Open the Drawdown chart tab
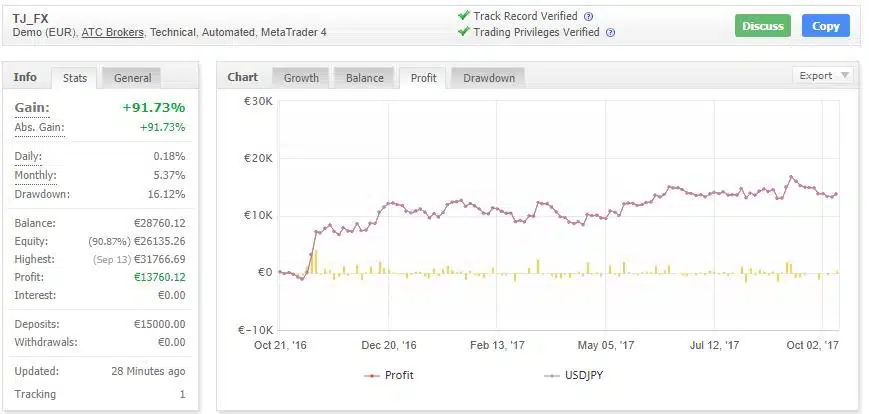 click(488, 78)
